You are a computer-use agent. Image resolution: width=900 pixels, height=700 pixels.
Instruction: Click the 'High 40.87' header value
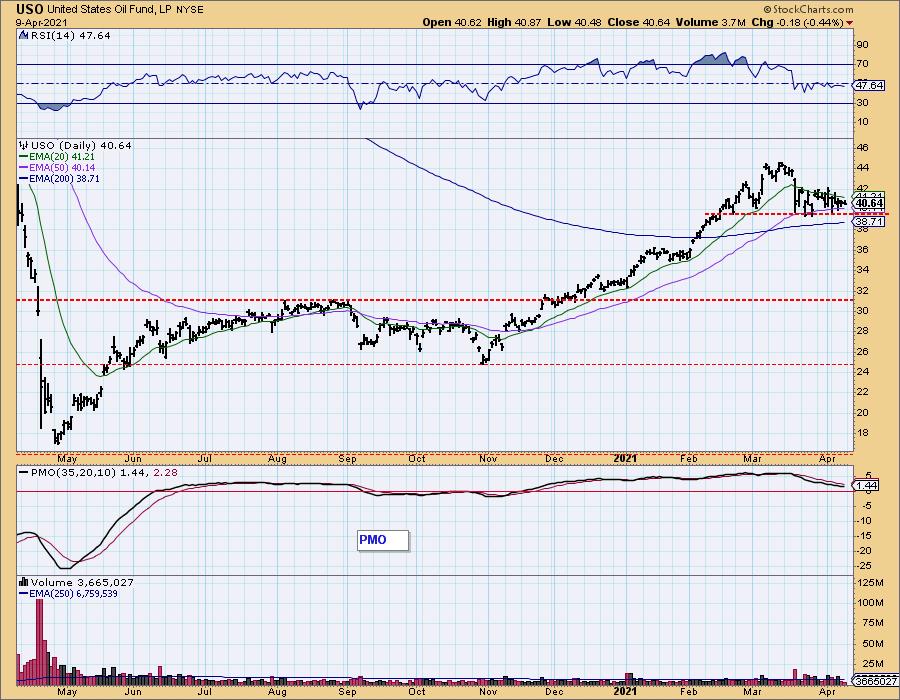pyautogui.click(x=514, y=22)
